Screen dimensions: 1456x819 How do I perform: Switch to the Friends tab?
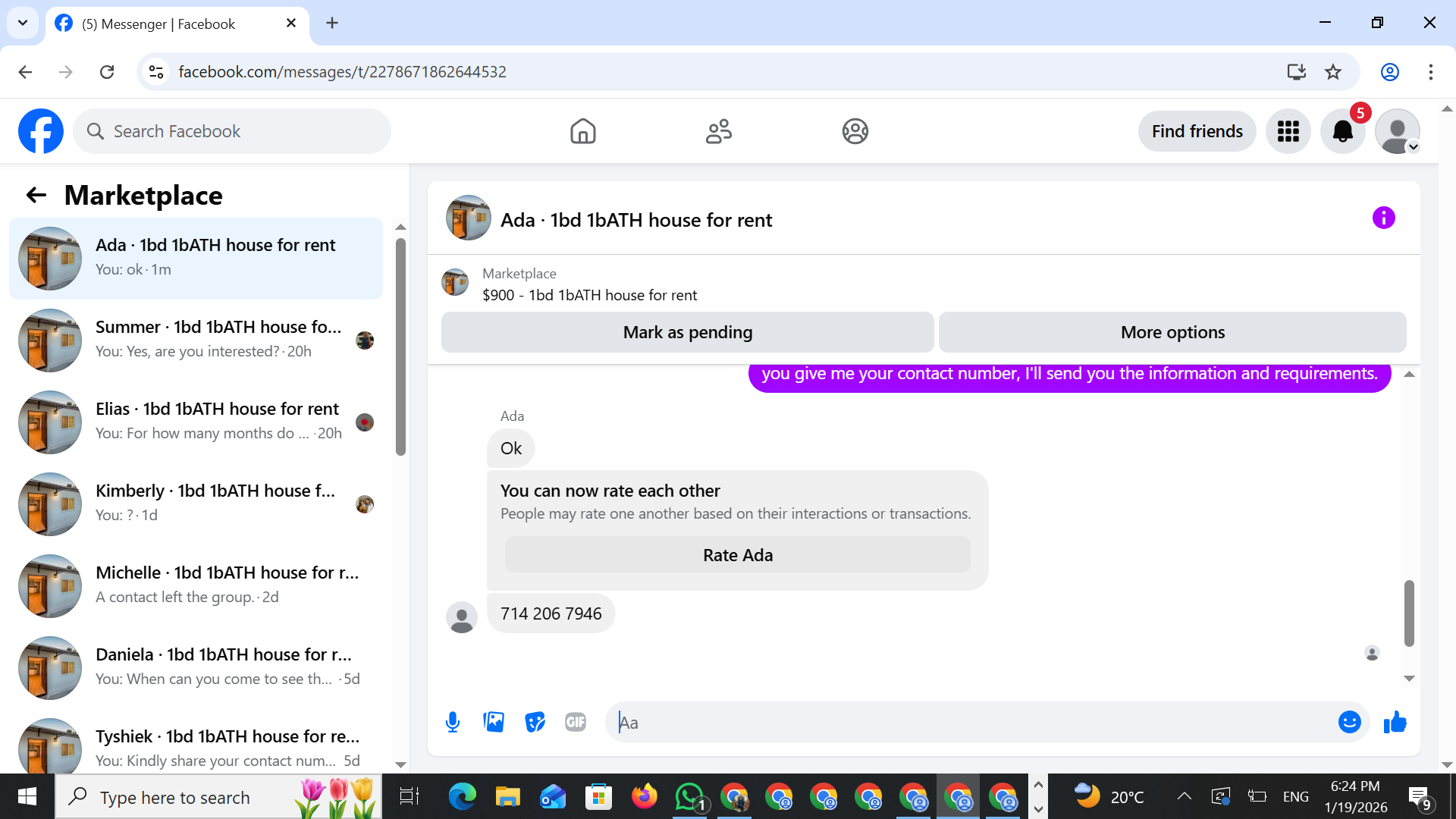tap(718, 131)
